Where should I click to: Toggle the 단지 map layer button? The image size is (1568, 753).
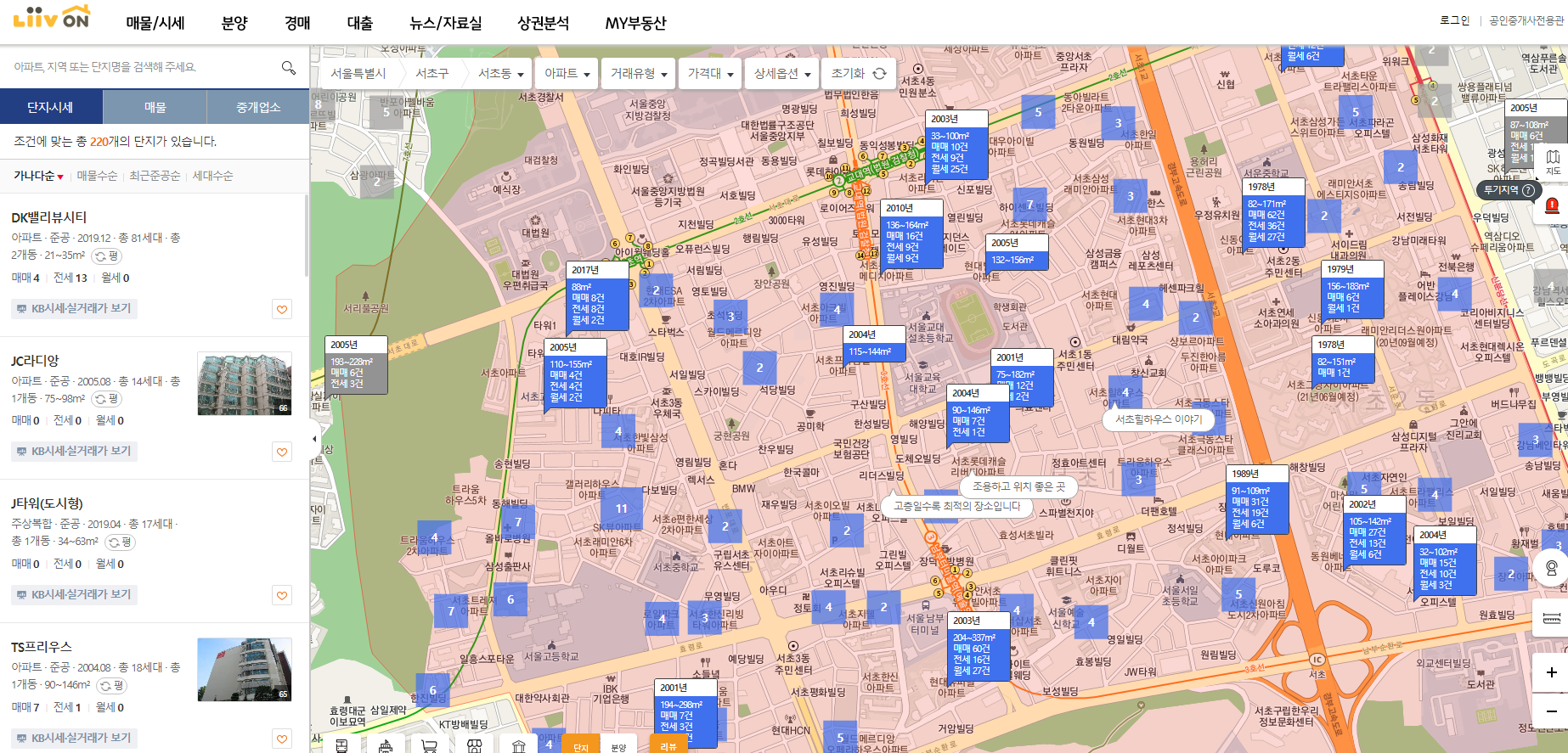click(x=581, y=744)
